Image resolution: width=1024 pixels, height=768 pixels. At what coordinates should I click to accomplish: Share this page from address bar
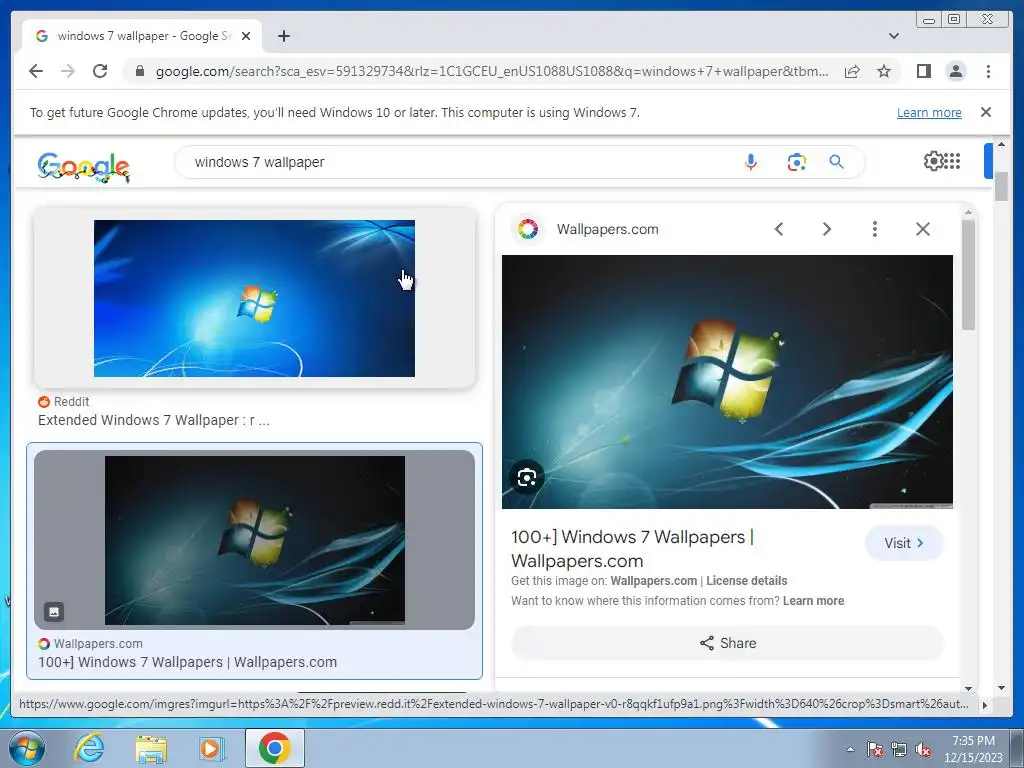pos(852,71)
